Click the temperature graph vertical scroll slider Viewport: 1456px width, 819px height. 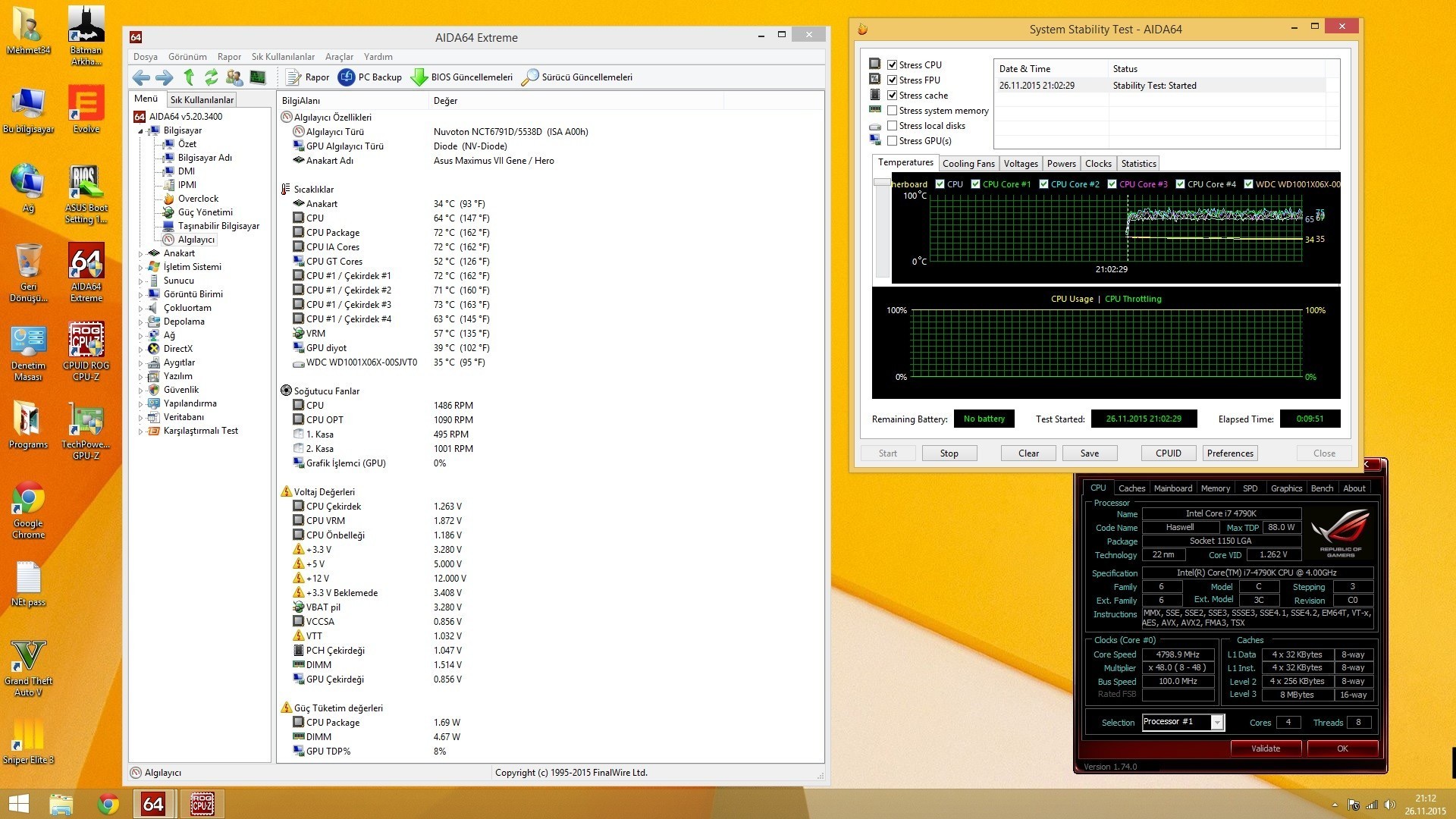tap(882, 182)
